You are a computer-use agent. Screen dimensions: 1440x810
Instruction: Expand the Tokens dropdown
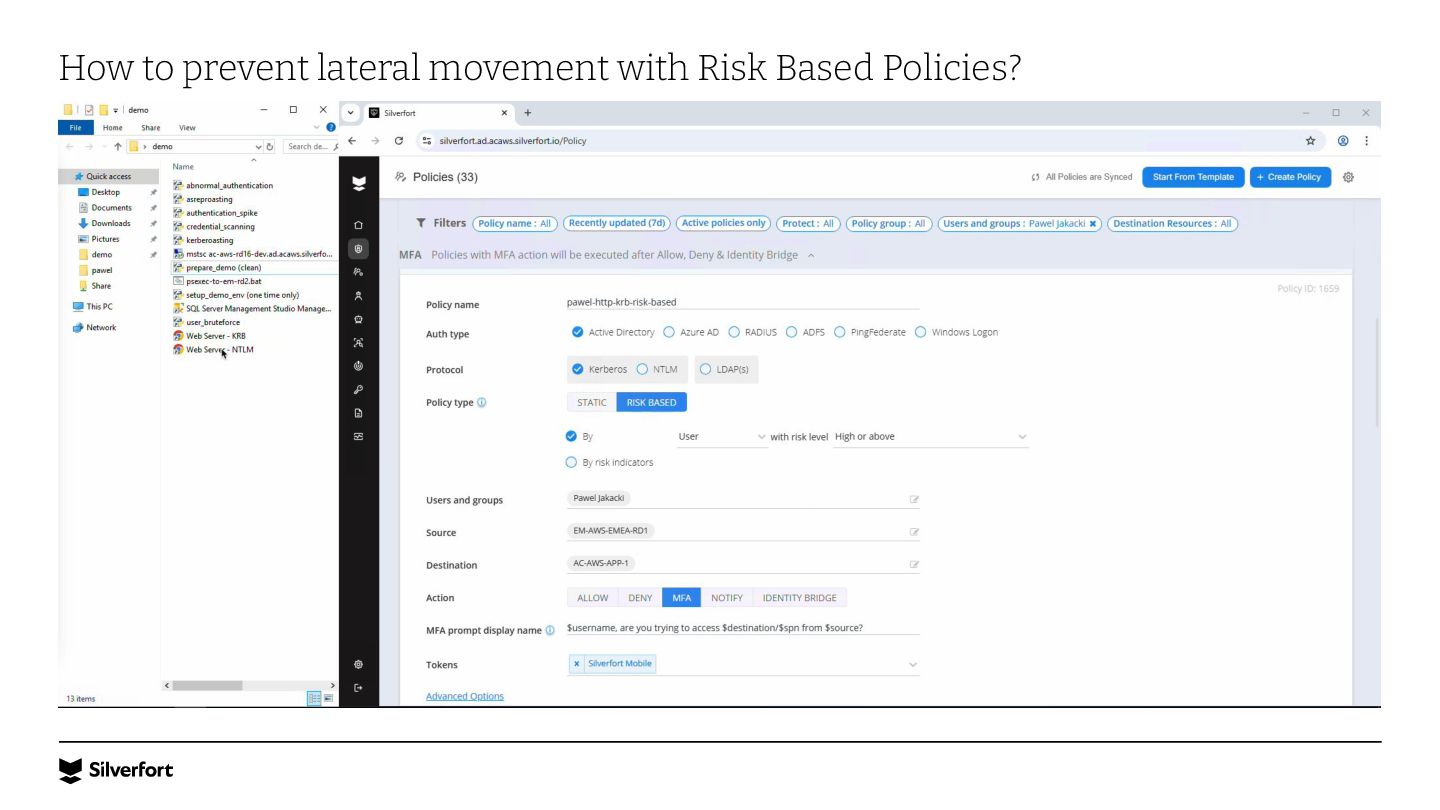point(912,664)
